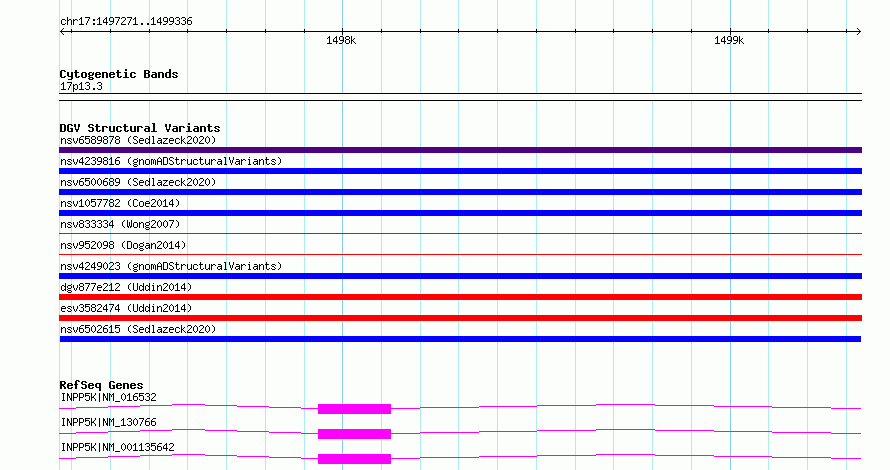Click the magenta exon of INPP5K|NM_130766
The height and width of the screenshot is (470, 890).
354,434
